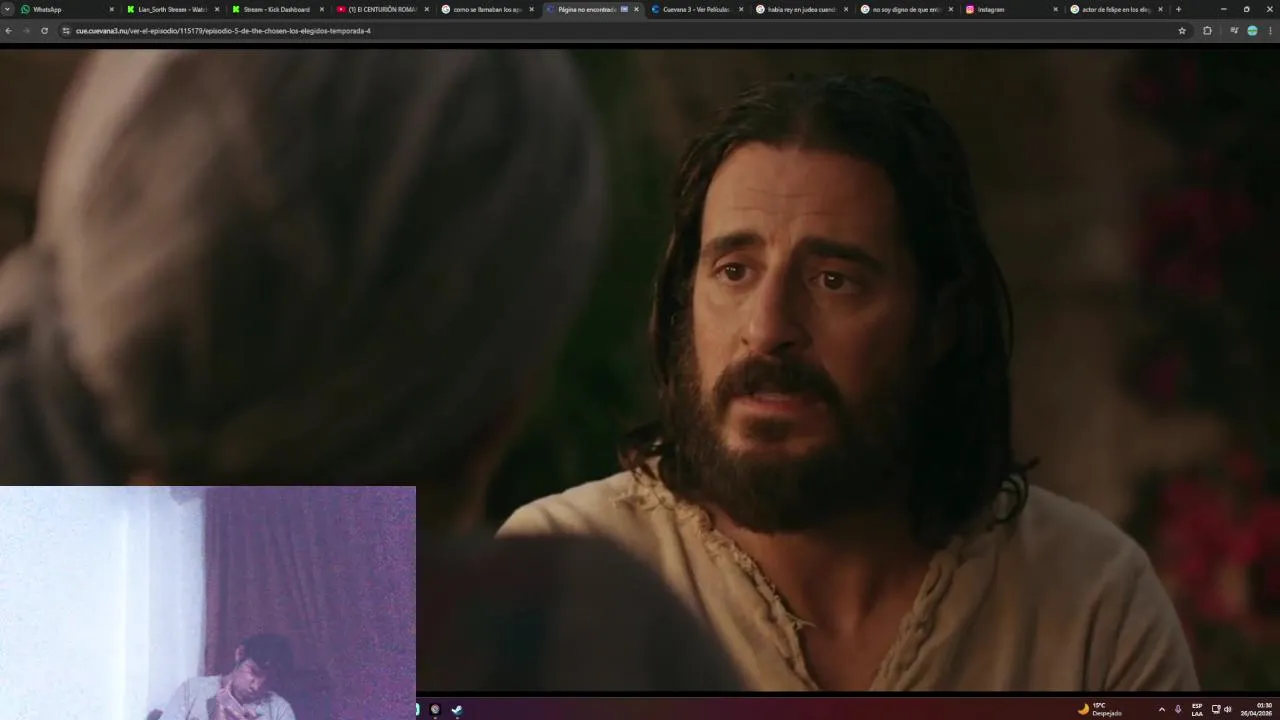Viewport: 1280px width, 720px height.
Task: Open the clock and calendar showing 01:30
Action: coord(1257,709)
